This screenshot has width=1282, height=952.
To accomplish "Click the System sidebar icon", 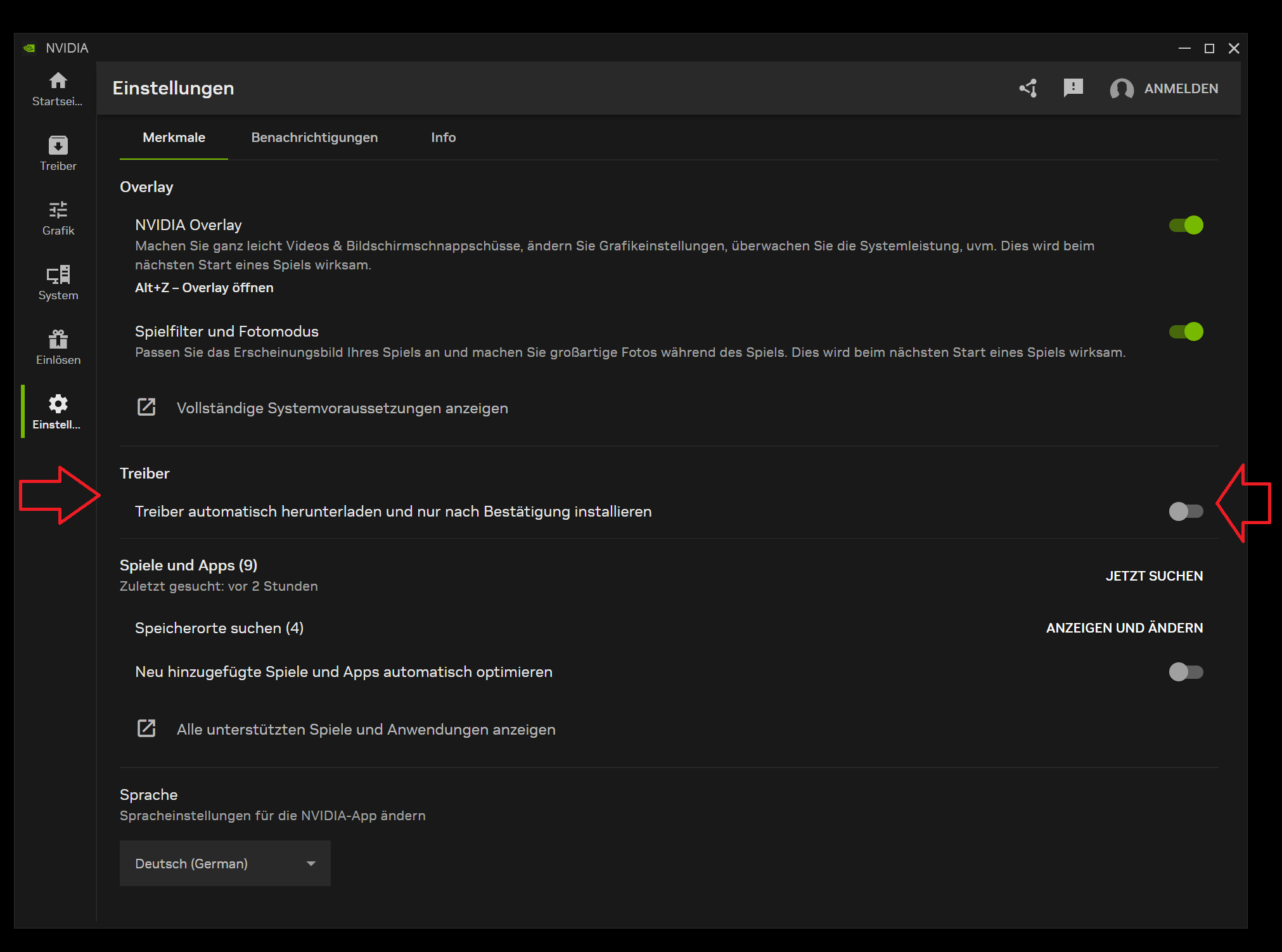I will (x=58, y=281).
